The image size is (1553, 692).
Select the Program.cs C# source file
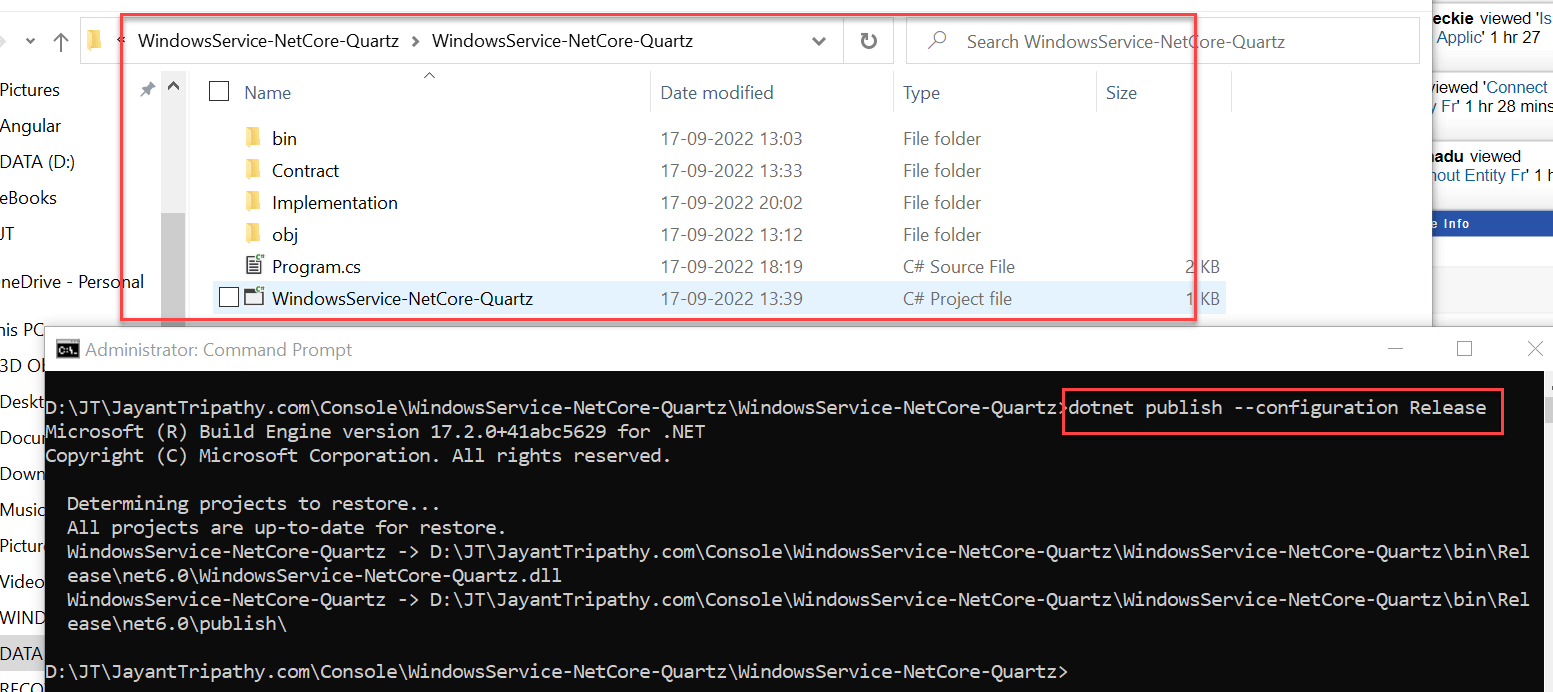click(x=316, y=265)
